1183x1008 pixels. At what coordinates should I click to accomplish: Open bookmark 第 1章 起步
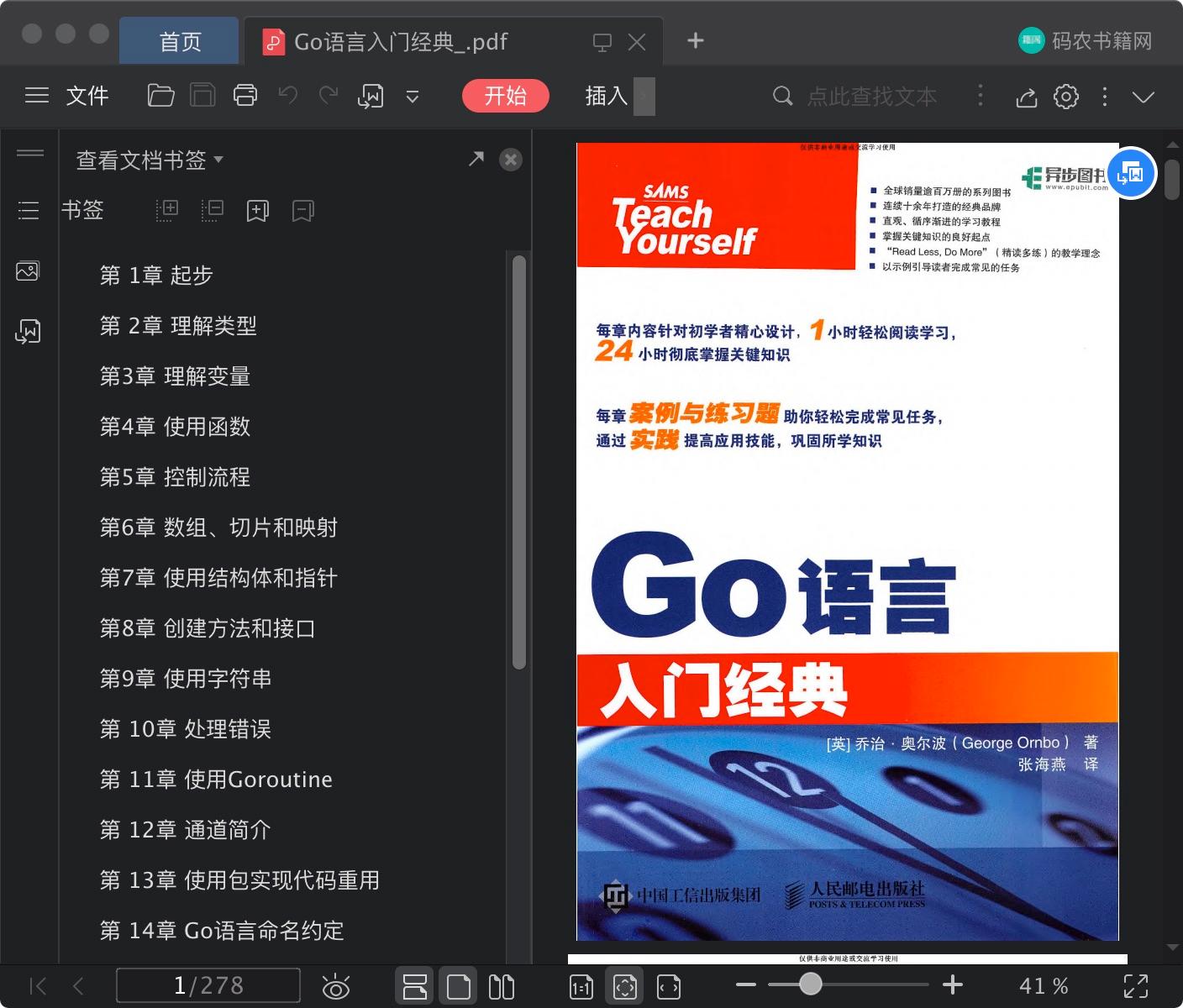click(156, 276)
